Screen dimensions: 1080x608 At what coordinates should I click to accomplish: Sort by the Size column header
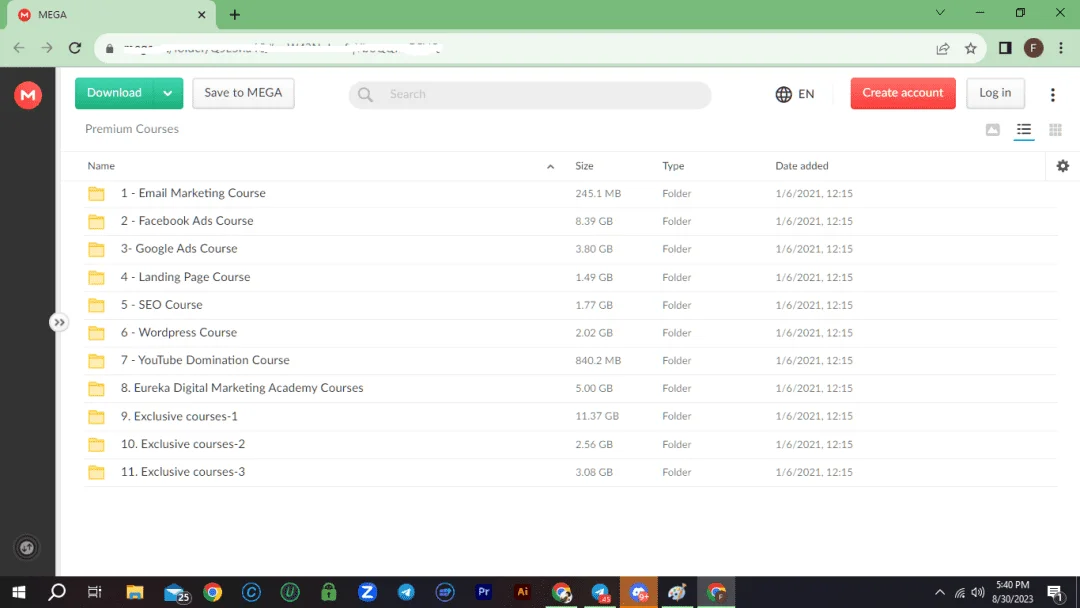[584, 166]
